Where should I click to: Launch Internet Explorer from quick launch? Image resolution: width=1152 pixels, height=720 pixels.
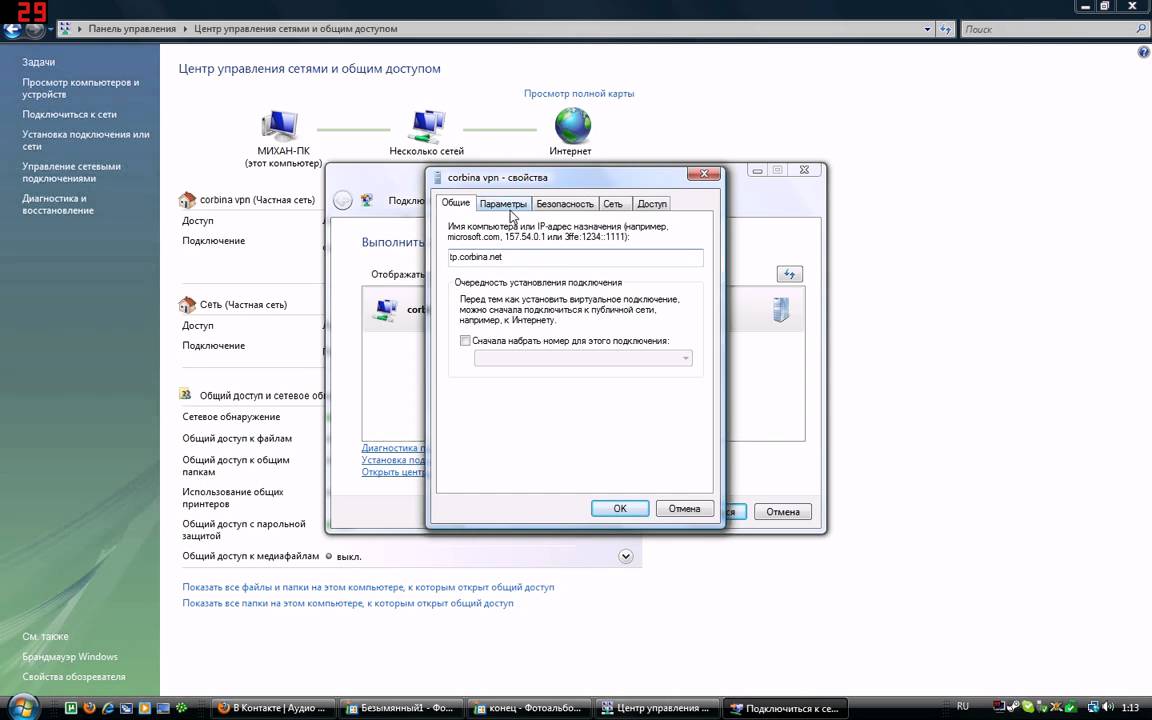108,708
